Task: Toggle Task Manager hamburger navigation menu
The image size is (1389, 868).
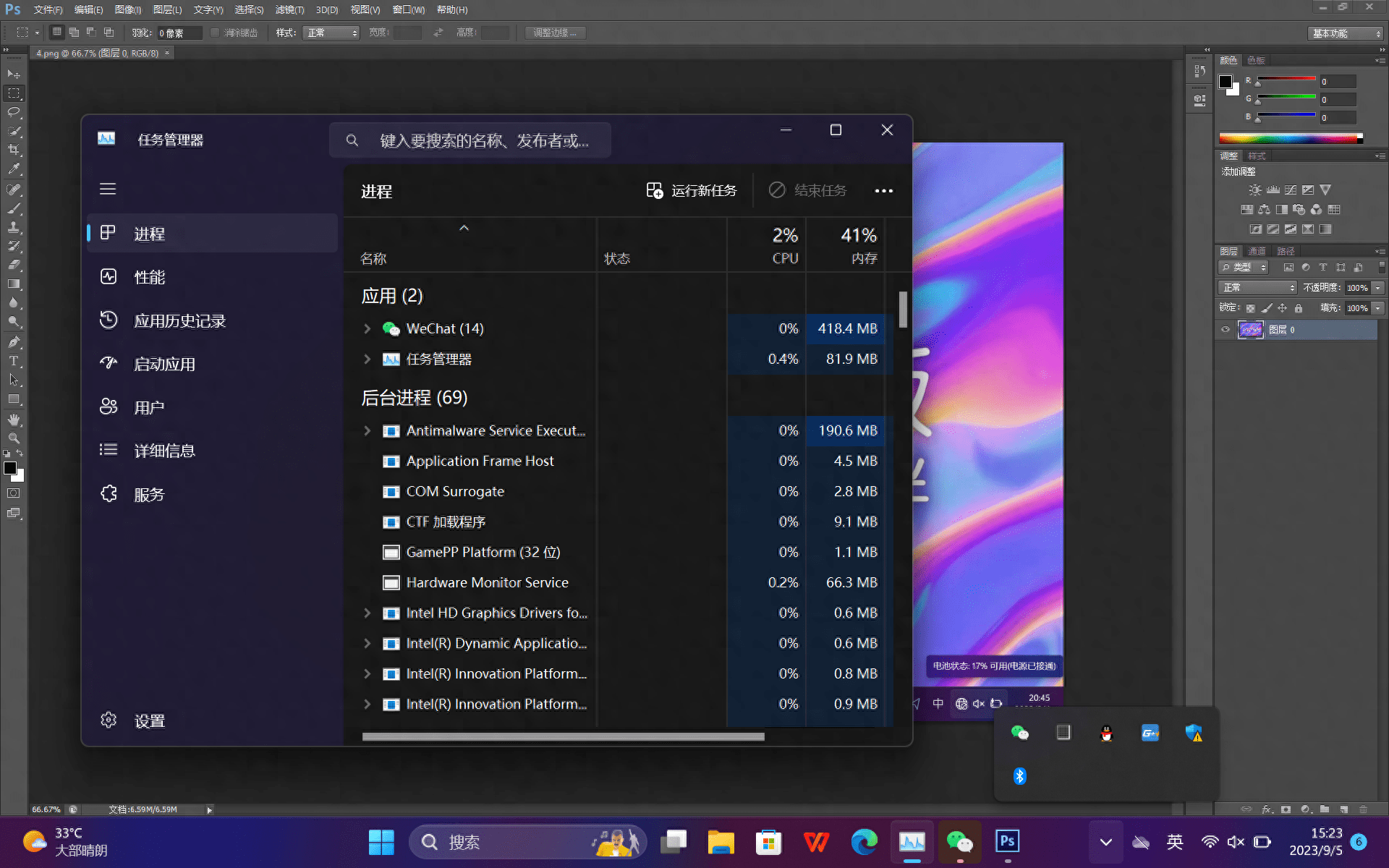Action: [x=108, y=189]
